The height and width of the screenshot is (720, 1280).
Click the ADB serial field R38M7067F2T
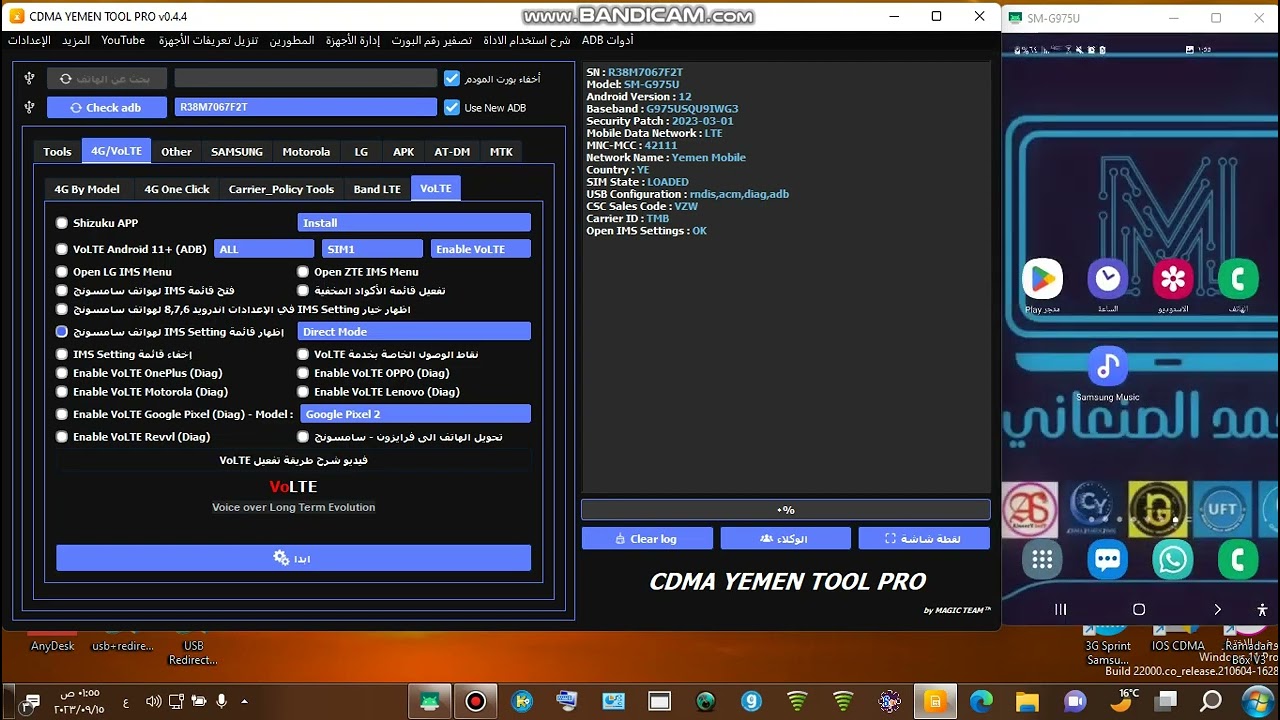pyautogui.click(x=306, y=107)
